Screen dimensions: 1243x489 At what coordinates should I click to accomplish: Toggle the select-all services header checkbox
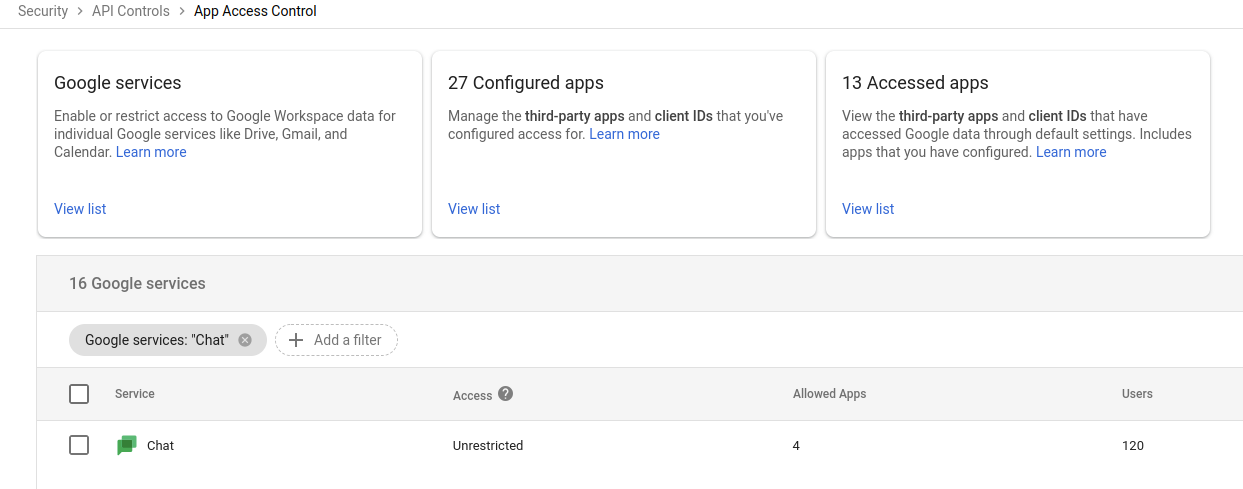[79, 394]
